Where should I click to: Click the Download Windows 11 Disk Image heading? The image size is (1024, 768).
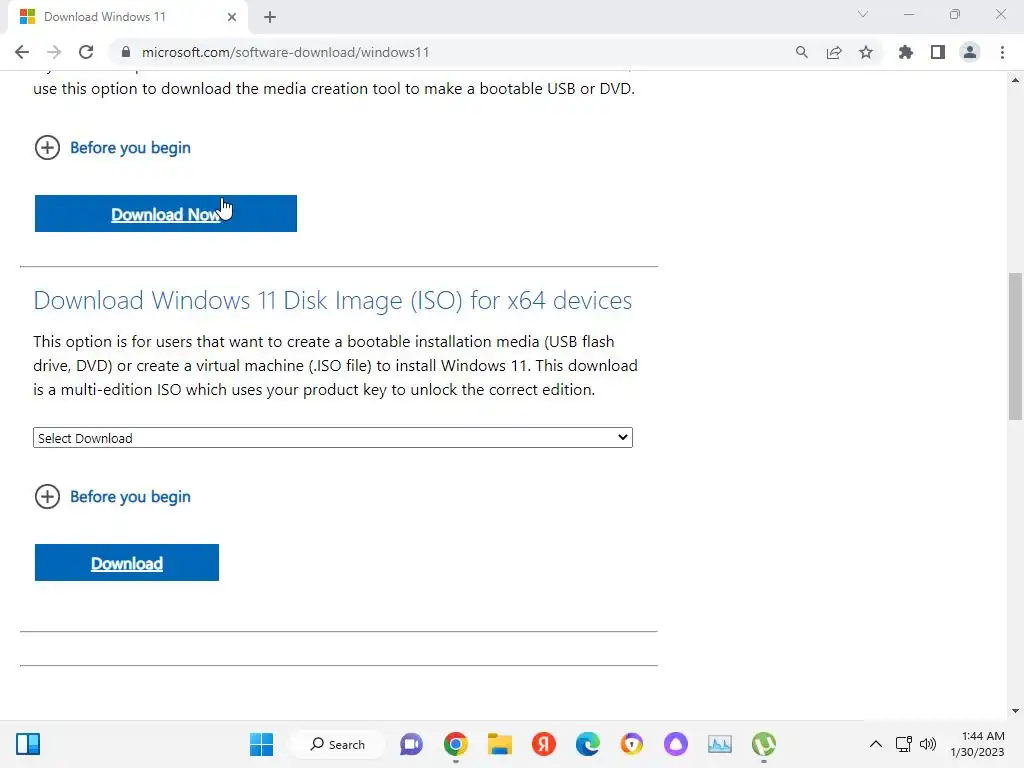(x=332, y=300)
